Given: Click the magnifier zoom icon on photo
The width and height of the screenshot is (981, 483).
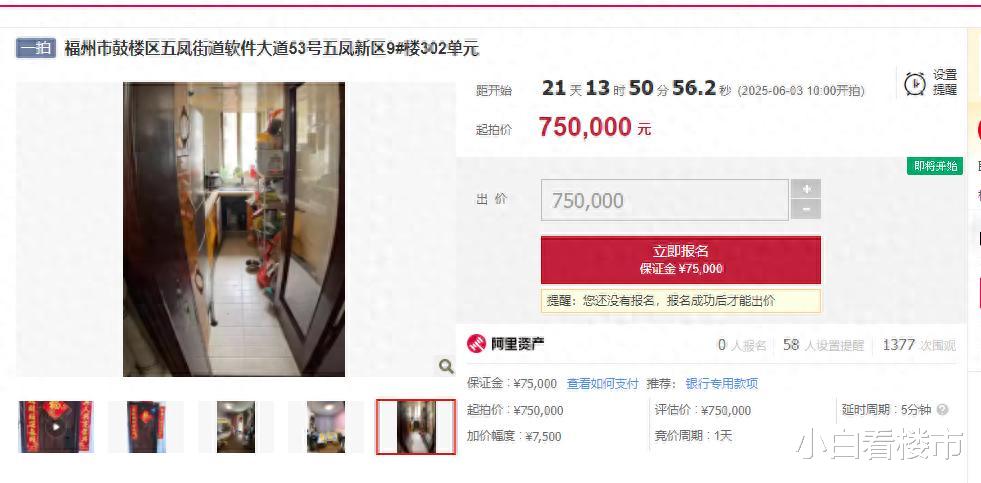Looking at the screenshot, I should [445, 366].
